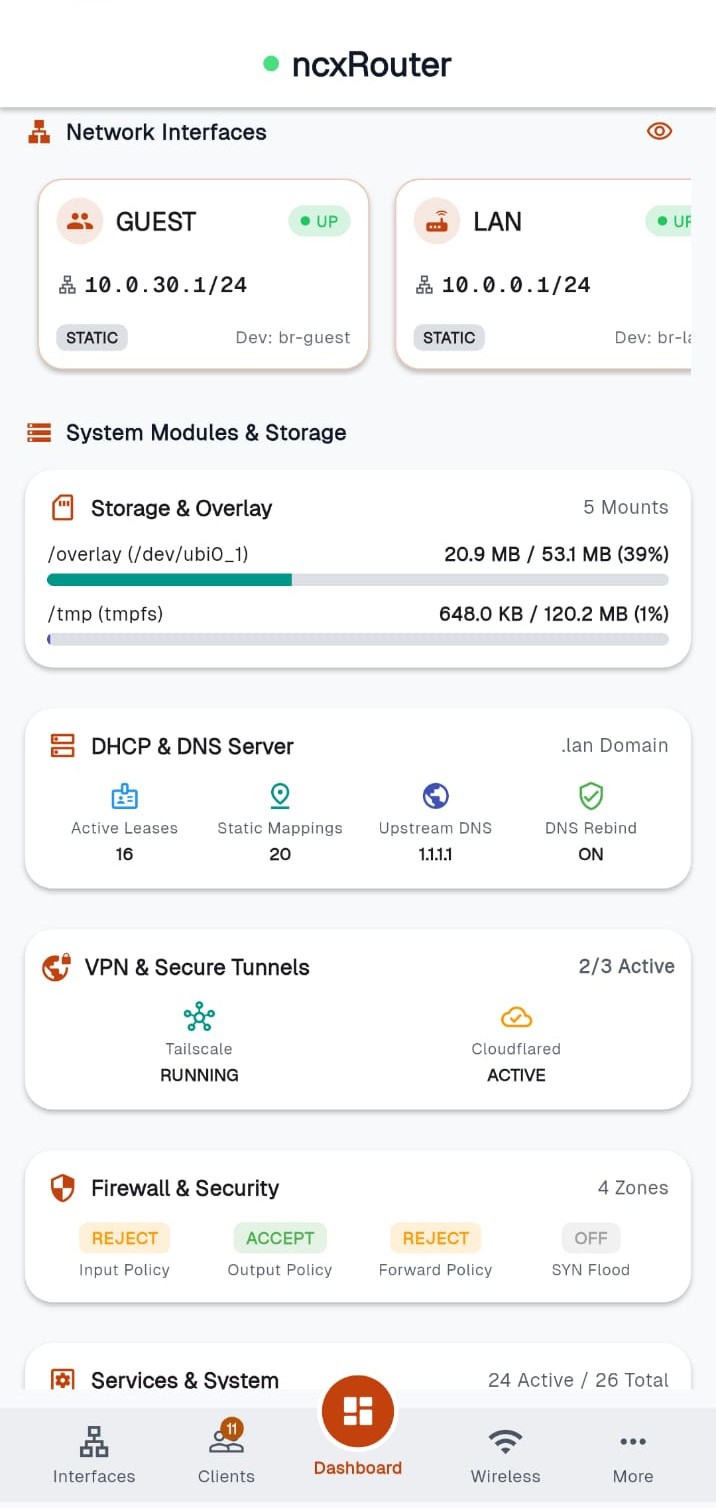Click the Network Interfaces section icon
This screenshot has width=716, height=1508.
[39, 132]
